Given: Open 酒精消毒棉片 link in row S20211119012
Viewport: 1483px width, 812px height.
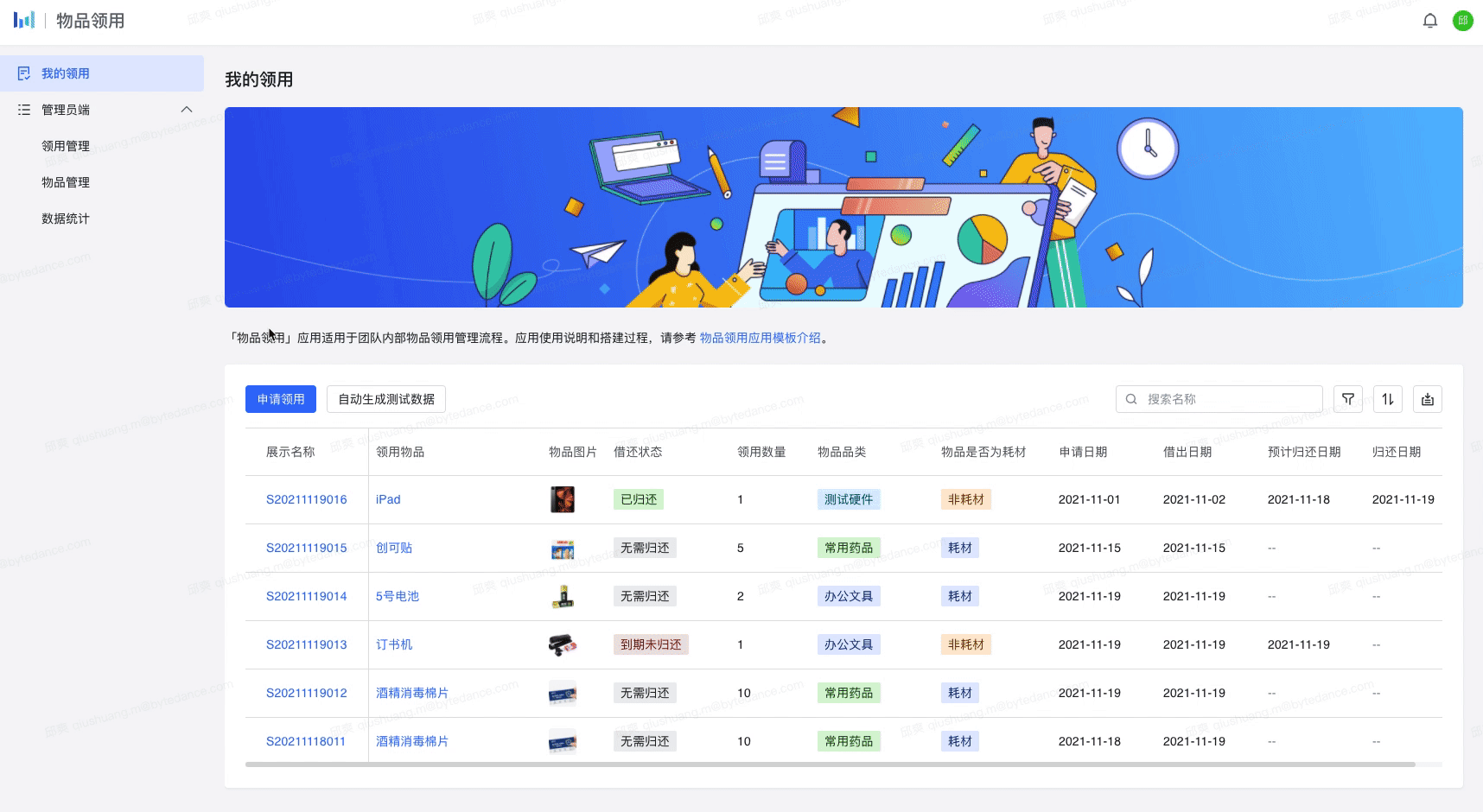Looking at the screenshot, I should (412, 693).
